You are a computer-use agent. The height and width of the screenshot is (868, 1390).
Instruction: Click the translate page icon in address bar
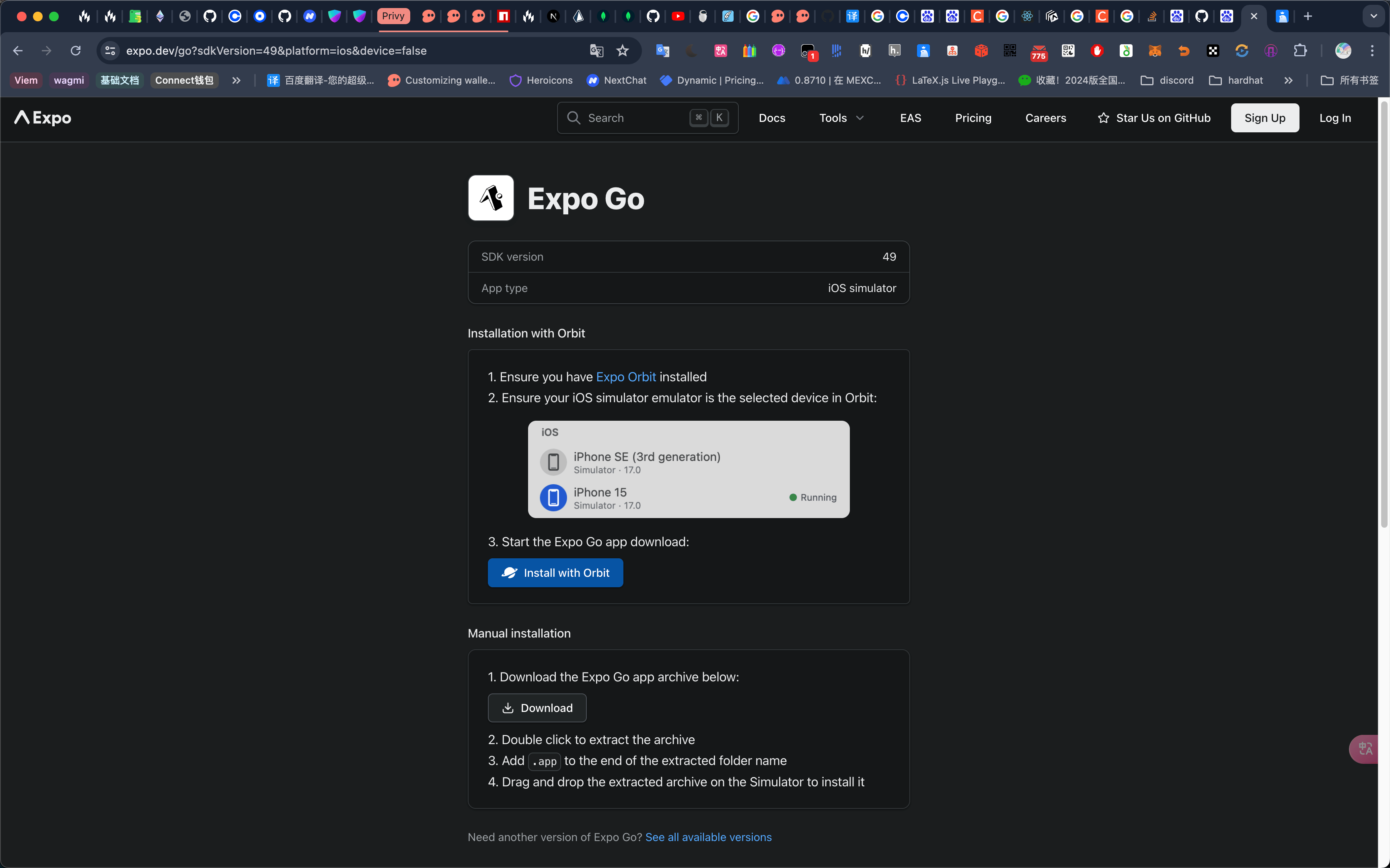click(x=596, y=51)
